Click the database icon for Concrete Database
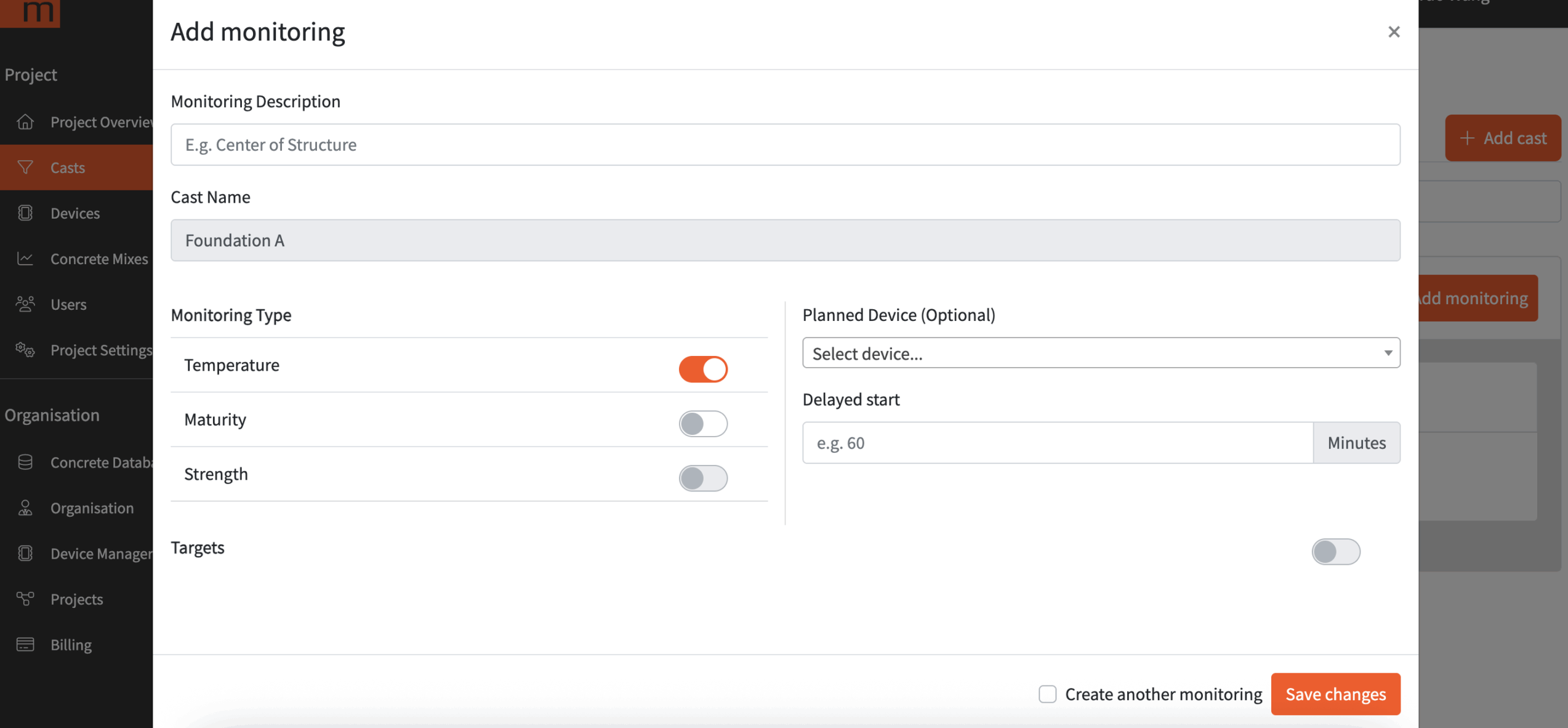1568x728 pixels. 25,462
